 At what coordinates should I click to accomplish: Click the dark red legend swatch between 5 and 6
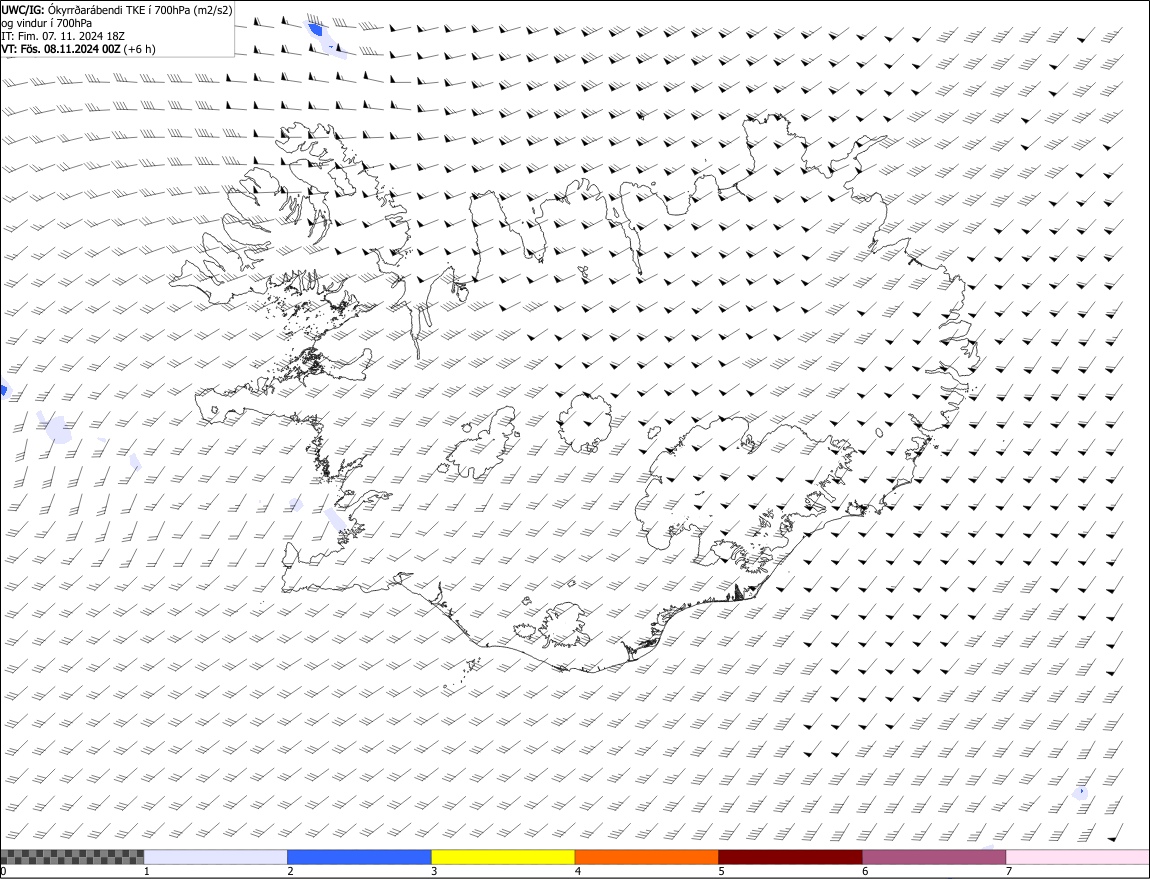[791, 857]
